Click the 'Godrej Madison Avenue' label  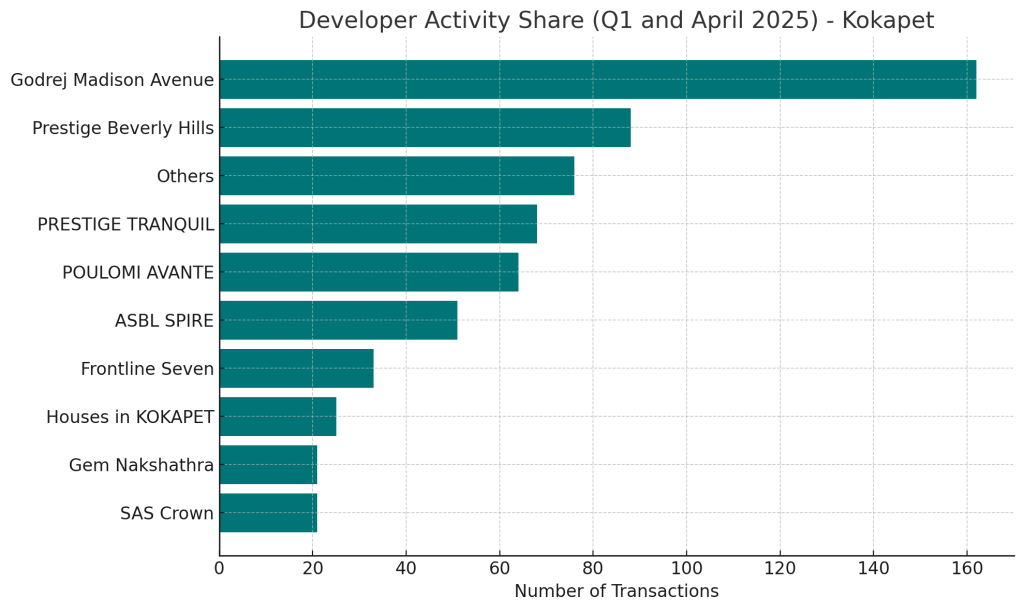coord(112,80)
